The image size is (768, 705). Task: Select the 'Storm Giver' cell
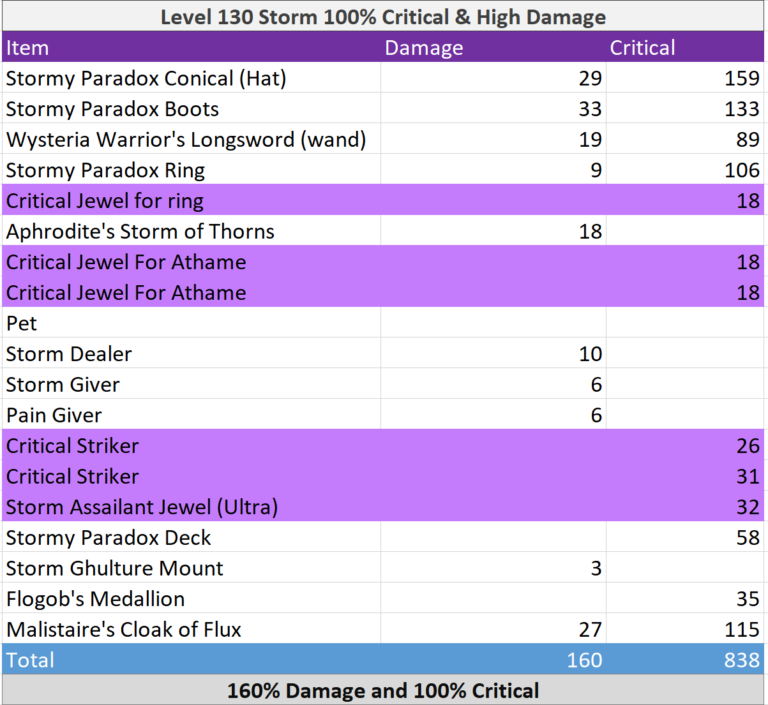pos(191,384)
